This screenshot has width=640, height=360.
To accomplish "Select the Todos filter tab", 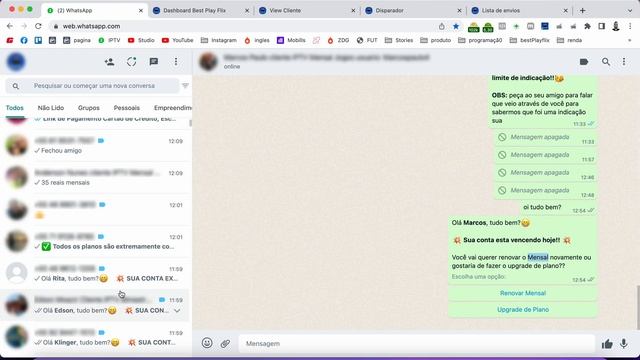I will click(x=15, y=108).
